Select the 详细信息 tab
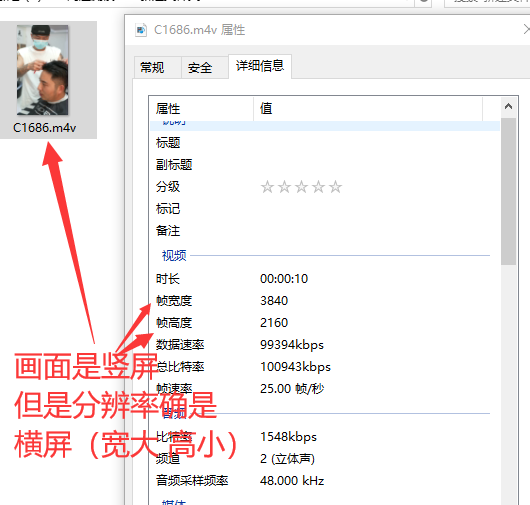The height and width of the screenshot is (505, 530). 260,66
